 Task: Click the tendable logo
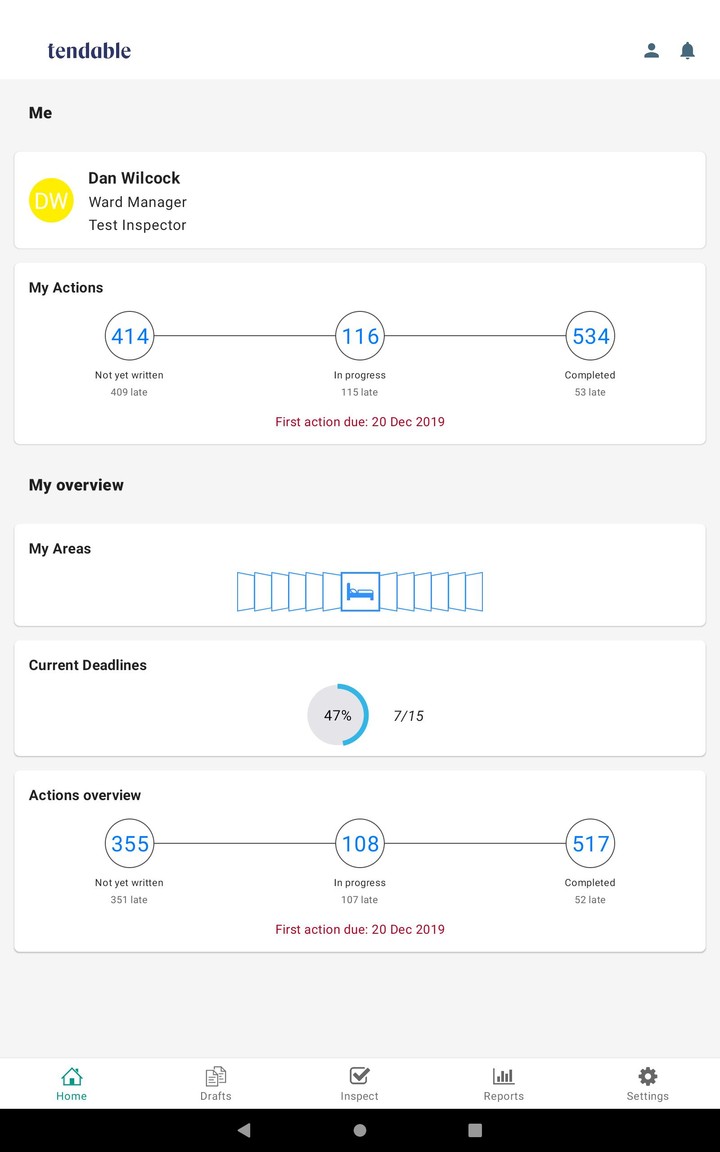pos(88,51)
